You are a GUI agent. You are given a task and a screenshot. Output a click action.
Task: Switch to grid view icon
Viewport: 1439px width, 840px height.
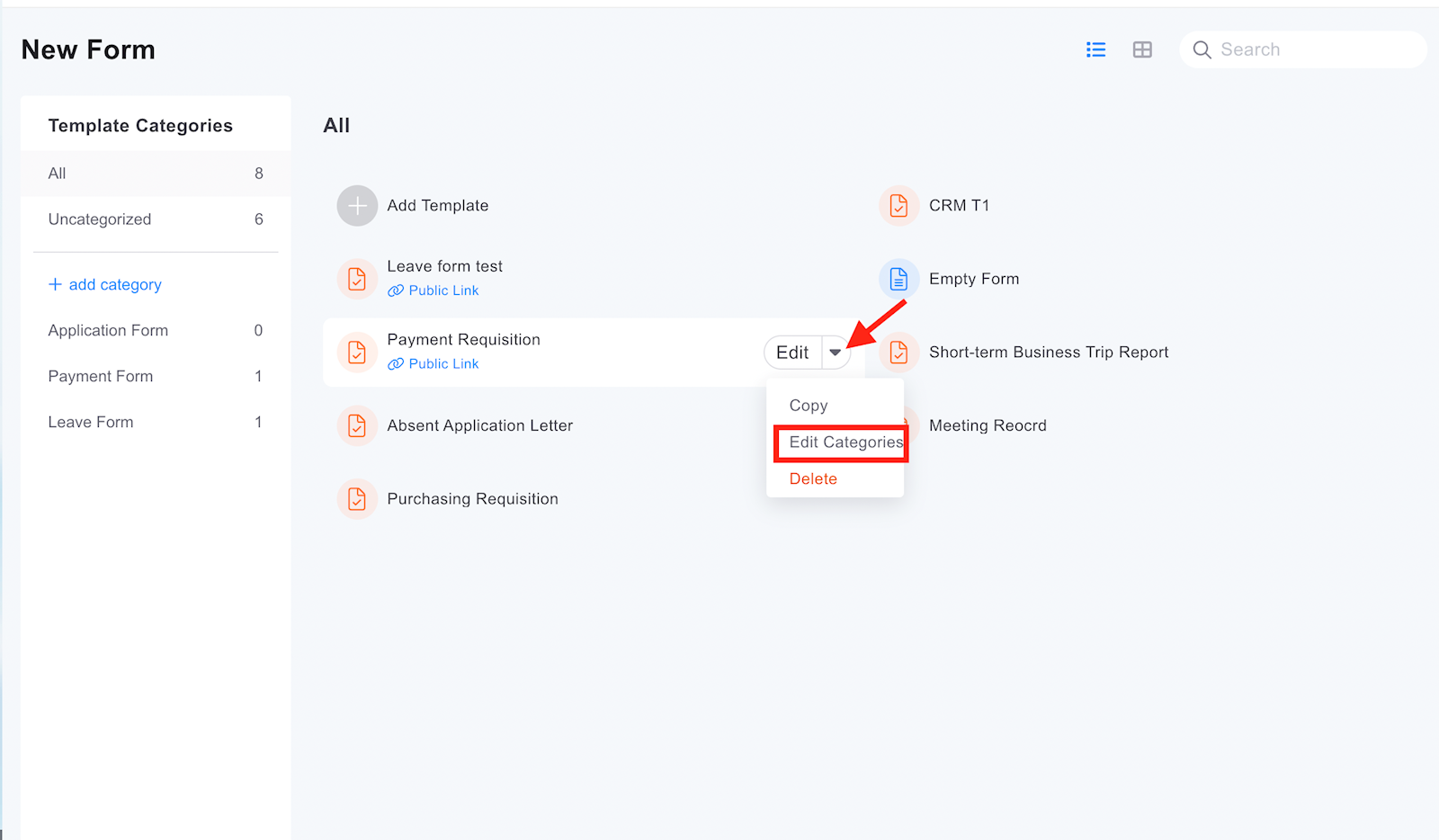pyautogui.click(x=1142, y=49)
